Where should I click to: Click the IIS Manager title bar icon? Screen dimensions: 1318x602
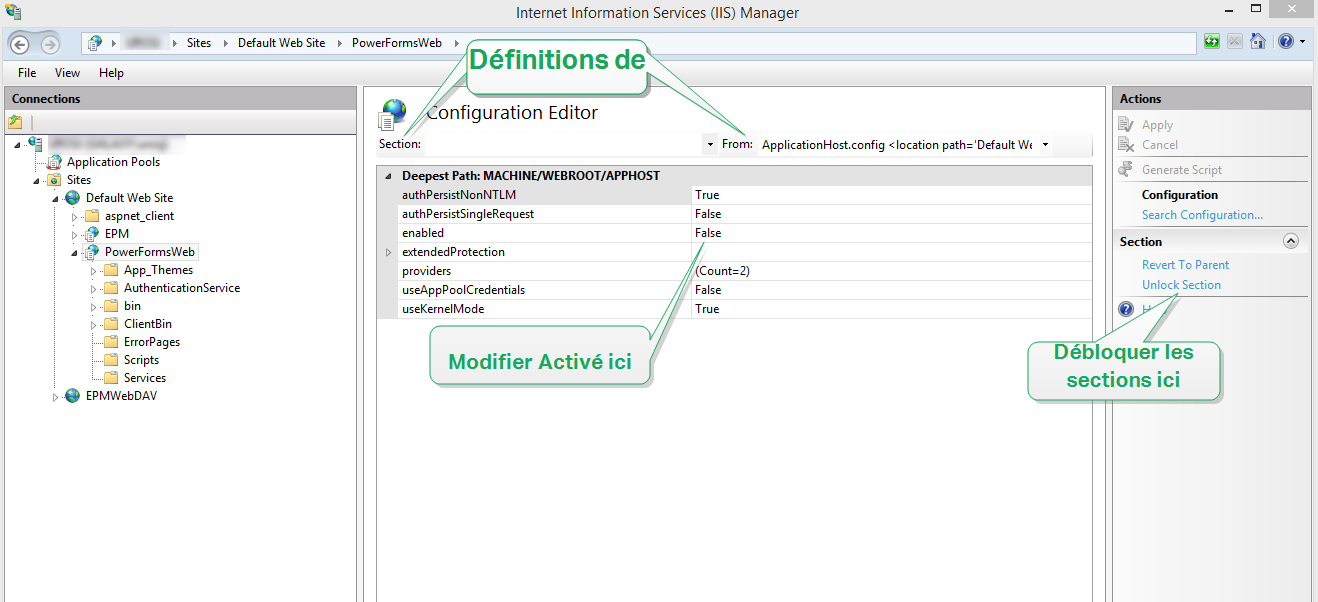tap(13, 12)
